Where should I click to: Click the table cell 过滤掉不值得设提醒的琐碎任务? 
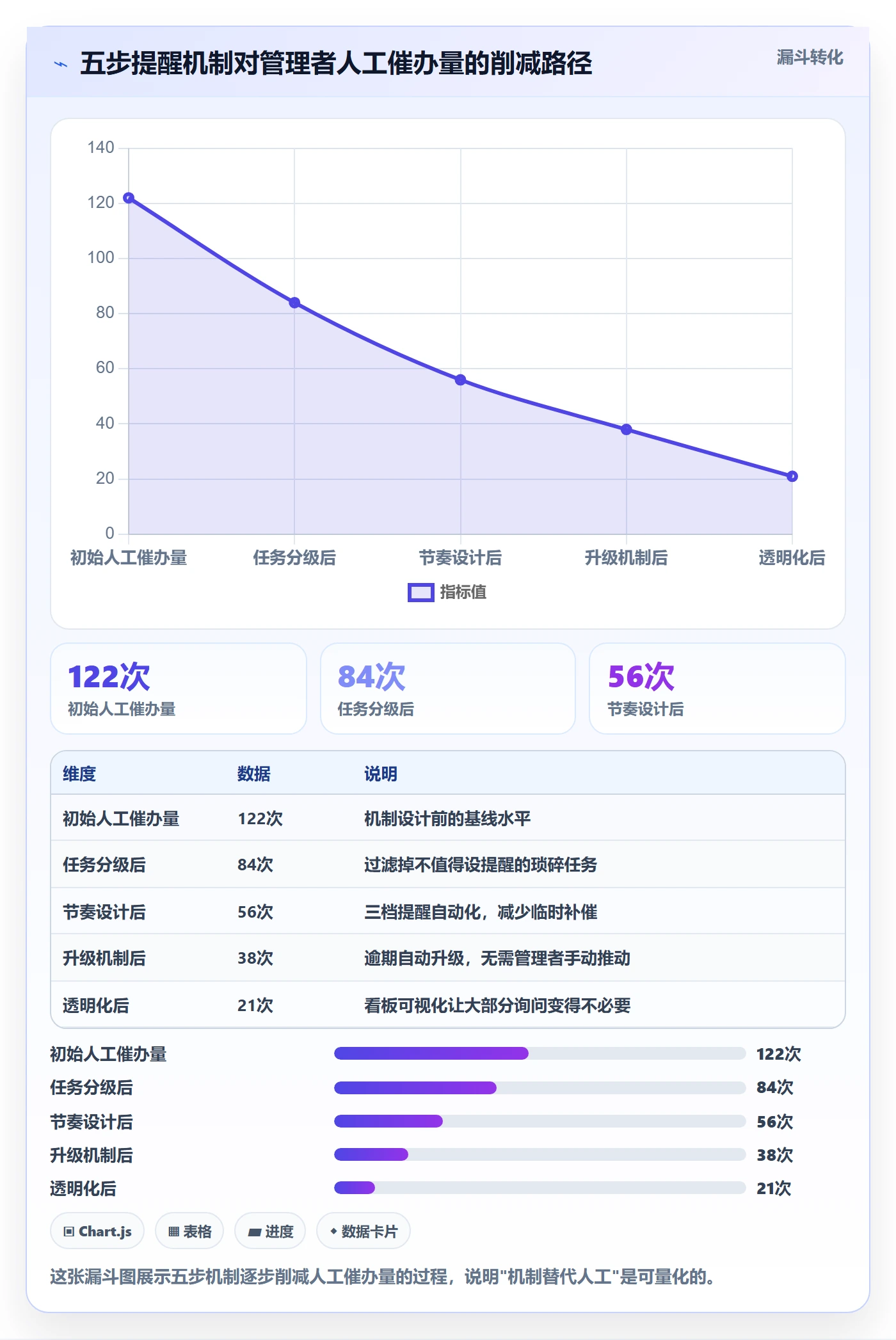(481, 865)
